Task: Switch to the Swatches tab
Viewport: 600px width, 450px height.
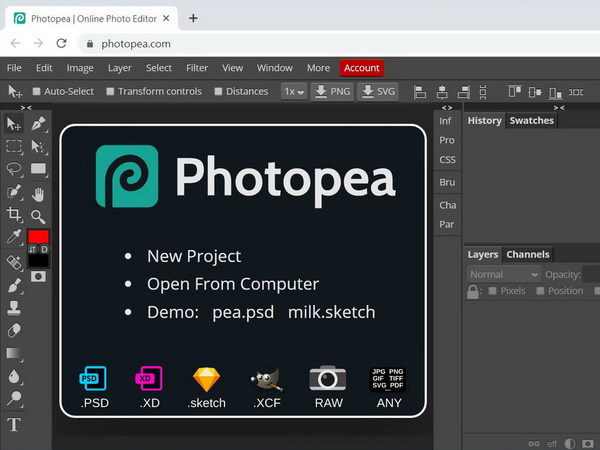Action: [x=532, y=121]
